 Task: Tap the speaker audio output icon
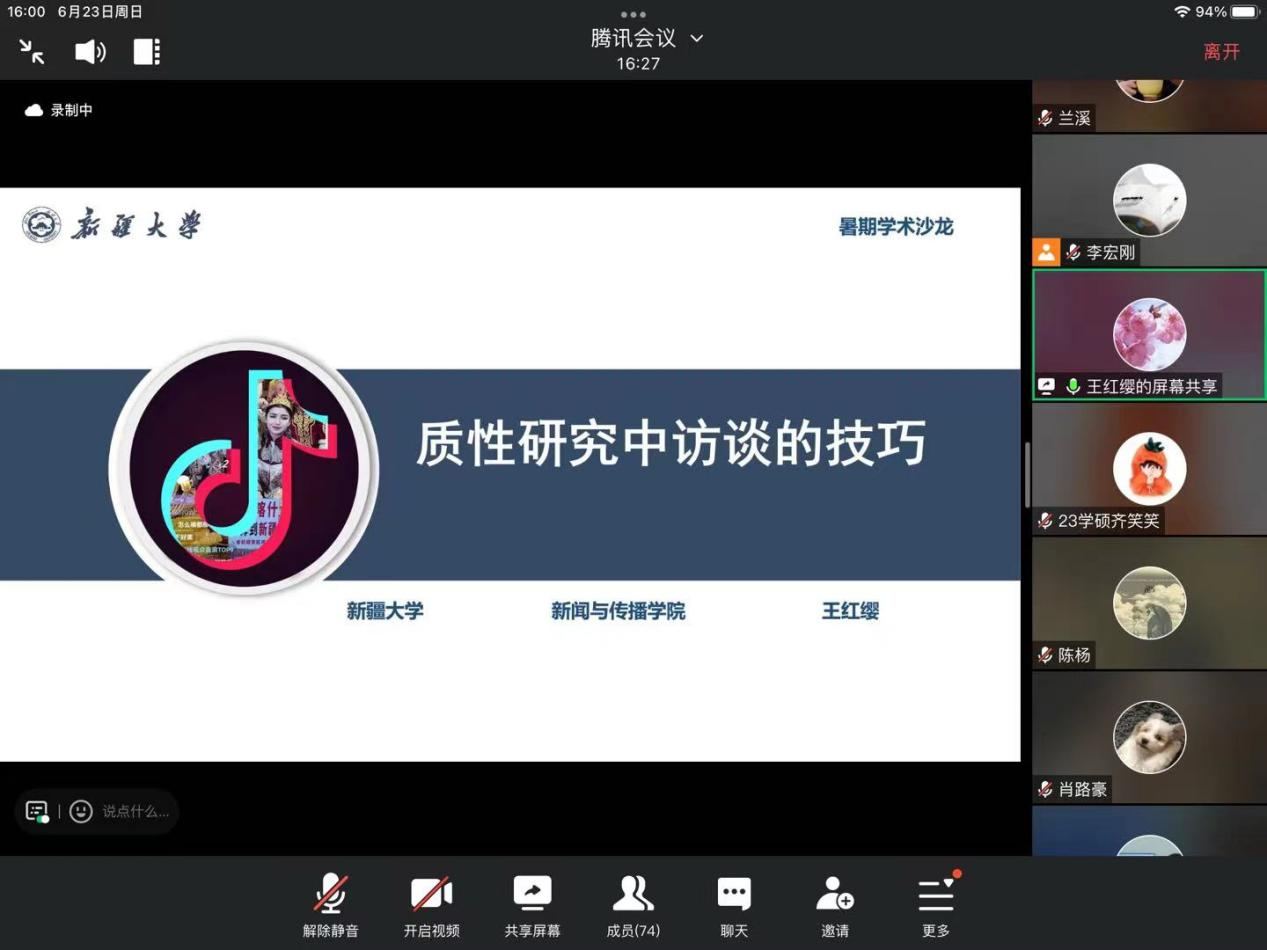point(90,52)
